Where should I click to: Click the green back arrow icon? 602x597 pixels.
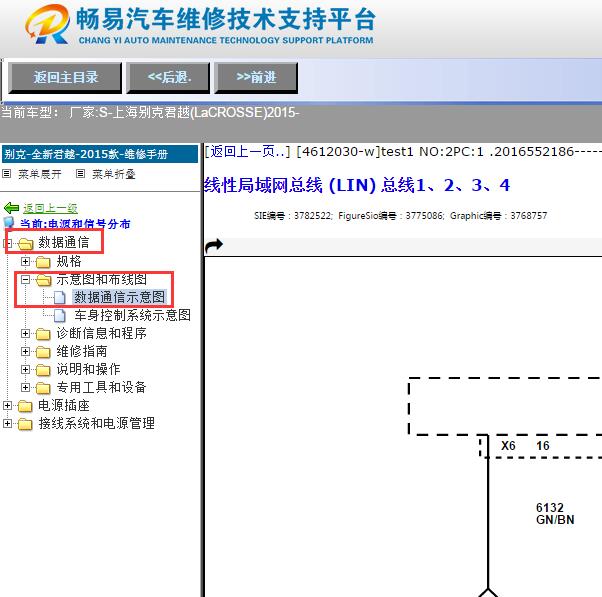[11, 208]
